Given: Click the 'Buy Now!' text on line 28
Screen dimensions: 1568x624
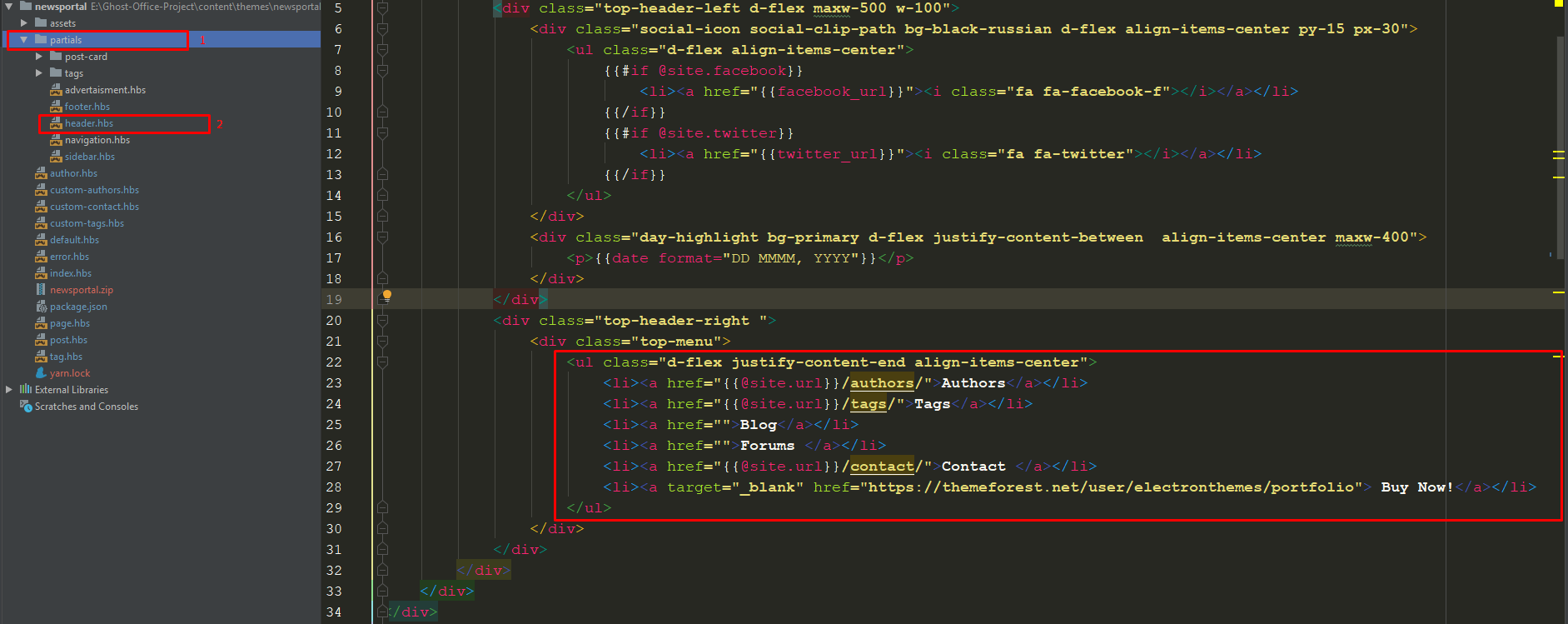Looking at the screenshot, I should pos(1417,487).
